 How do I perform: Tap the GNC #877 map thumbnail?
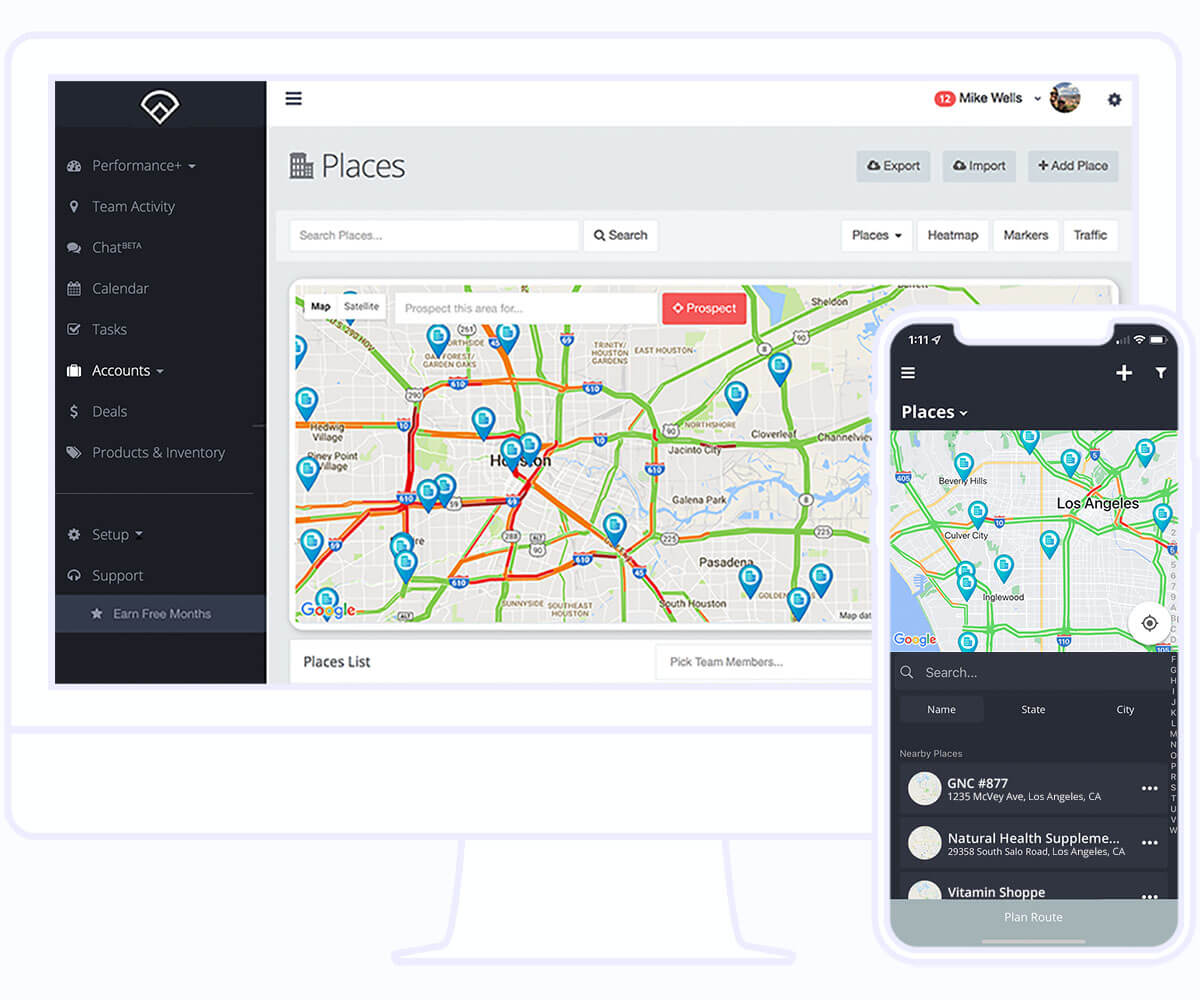[925, 789]
